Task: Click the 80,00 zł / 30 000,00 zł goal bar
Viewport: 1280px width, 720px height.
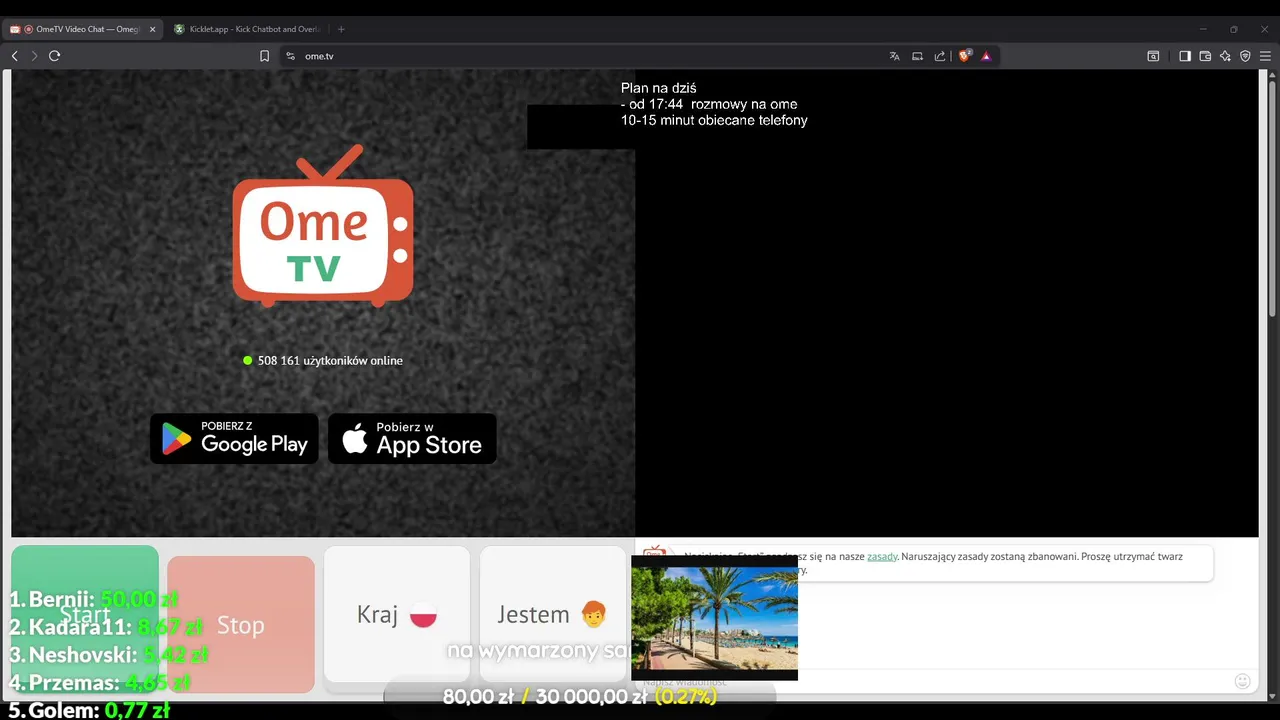Action: [x=580, y=697]
